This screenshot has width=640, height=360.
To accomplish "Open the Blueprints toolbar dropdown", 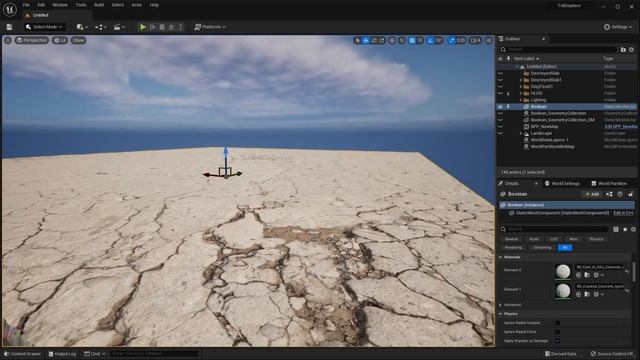I will click(100, 27).
